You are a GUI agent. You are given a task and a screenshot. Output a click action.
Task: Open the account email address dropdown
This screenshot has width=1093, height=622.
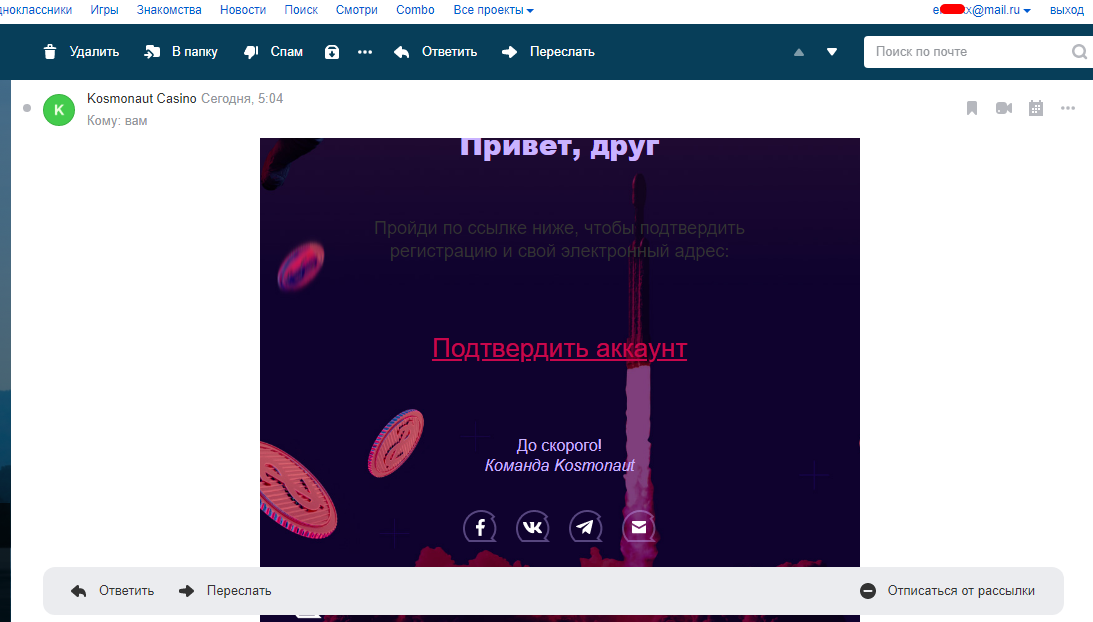tap(981, 10)
